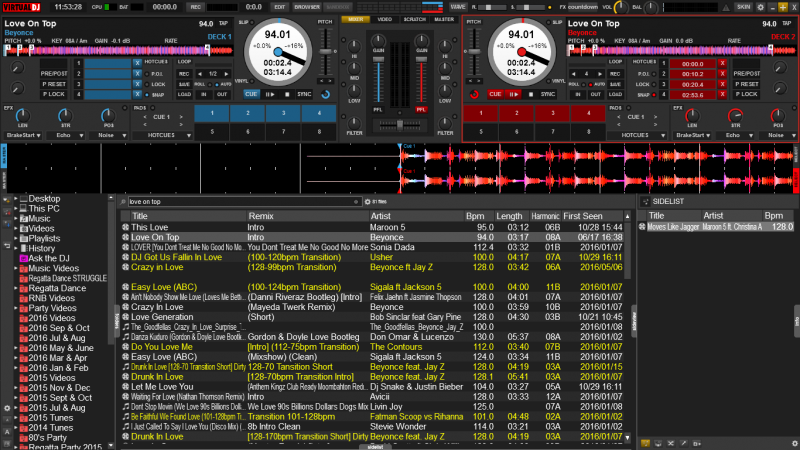Click the Music Videos red folder icon
Screen dimensions: 800x450
coord(23,268)
